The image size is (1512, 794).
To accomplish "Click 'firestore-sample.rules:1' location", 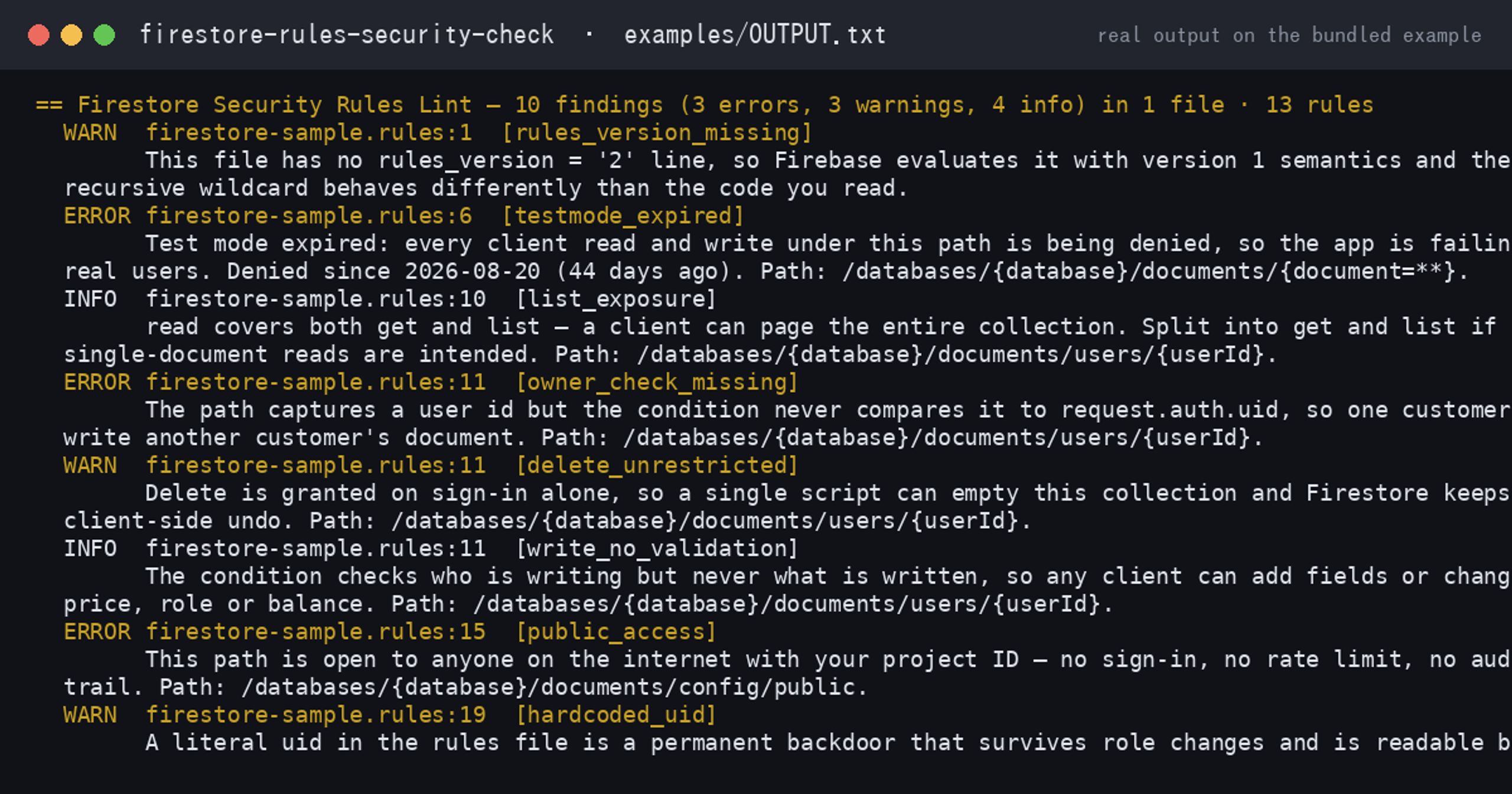I will [x=309, y=133].
